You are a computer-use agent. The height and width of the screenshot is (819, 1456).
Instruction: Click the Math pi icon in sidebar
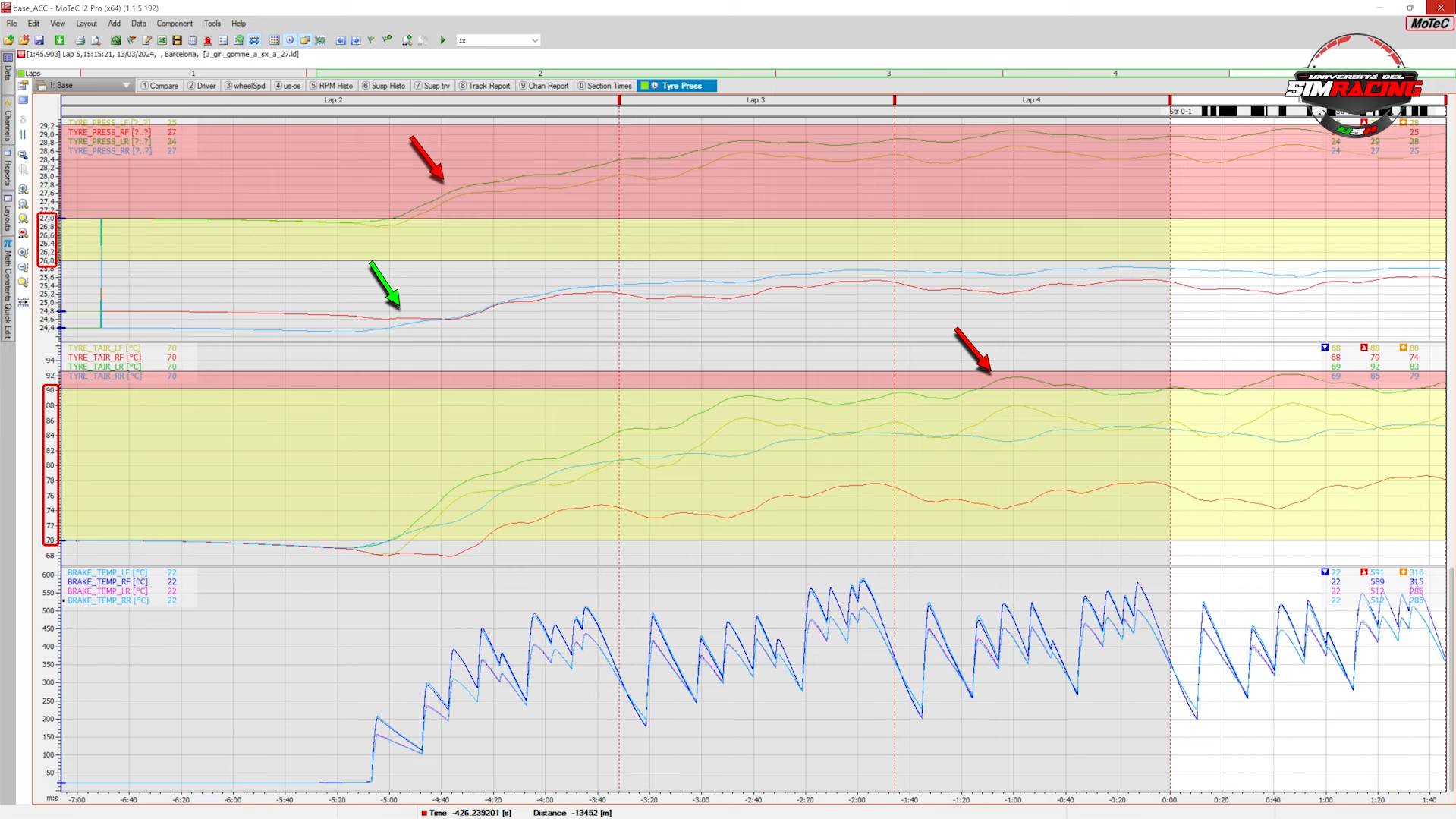[x=8, y=244]
